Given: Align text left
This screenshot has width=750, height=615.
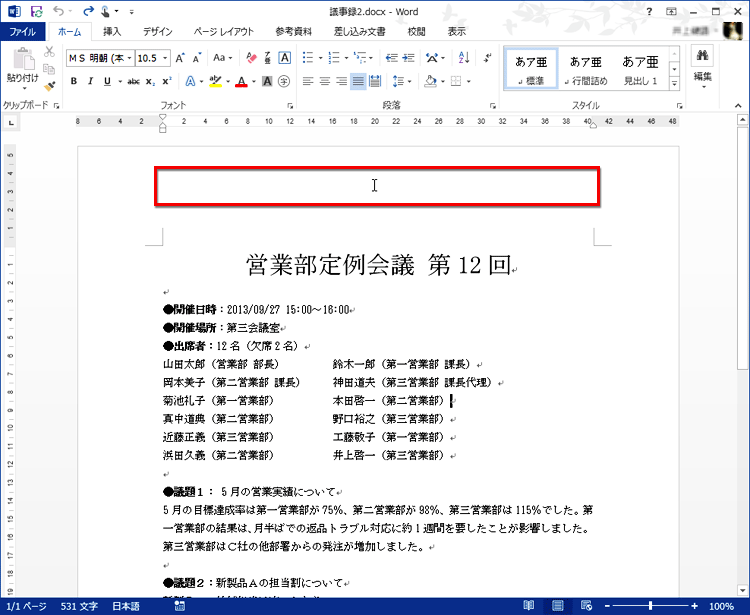Looking at the screenshot, I should click(x=308, y=82).
